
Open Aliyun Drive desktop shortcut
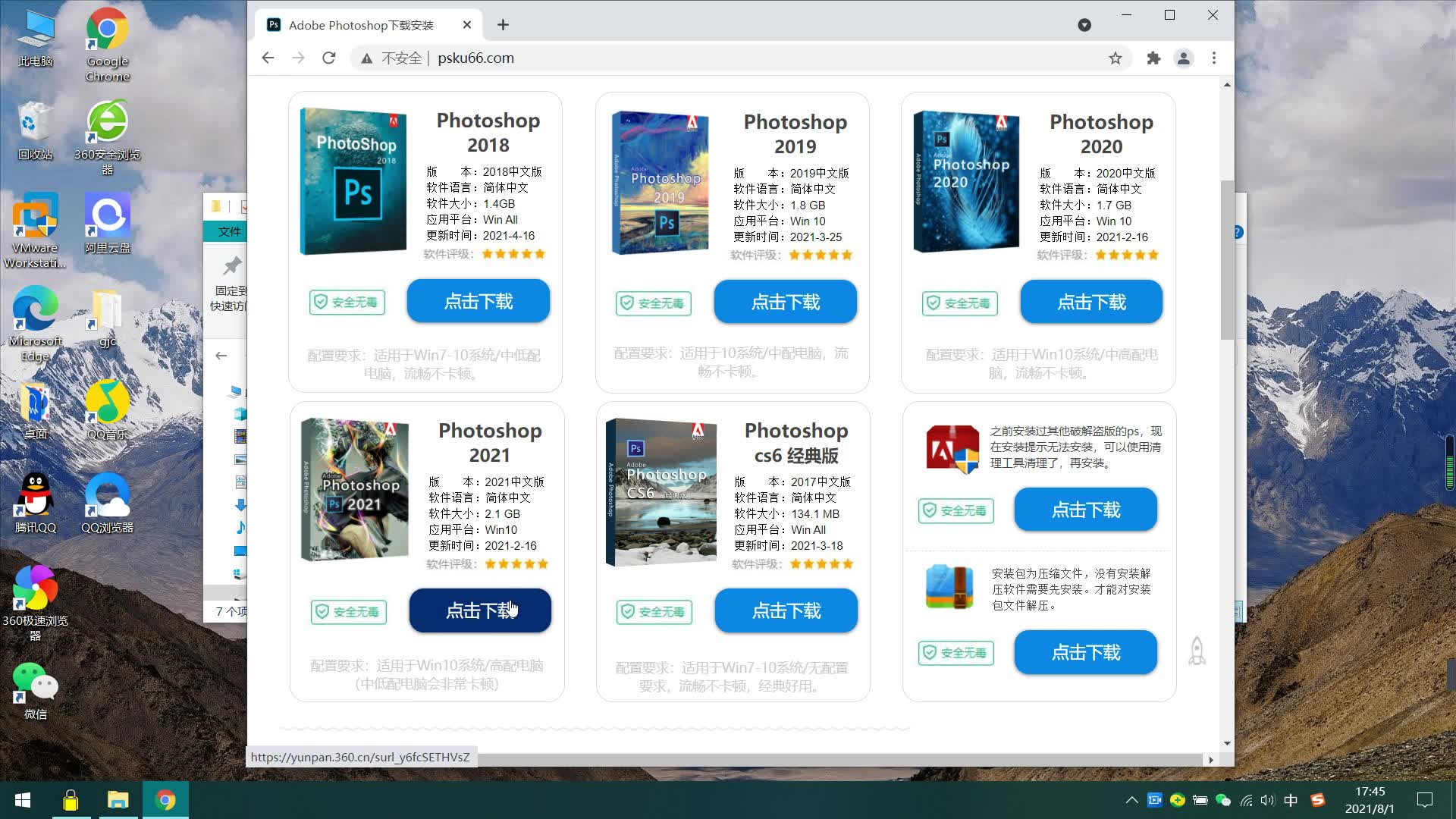[108, 224]
